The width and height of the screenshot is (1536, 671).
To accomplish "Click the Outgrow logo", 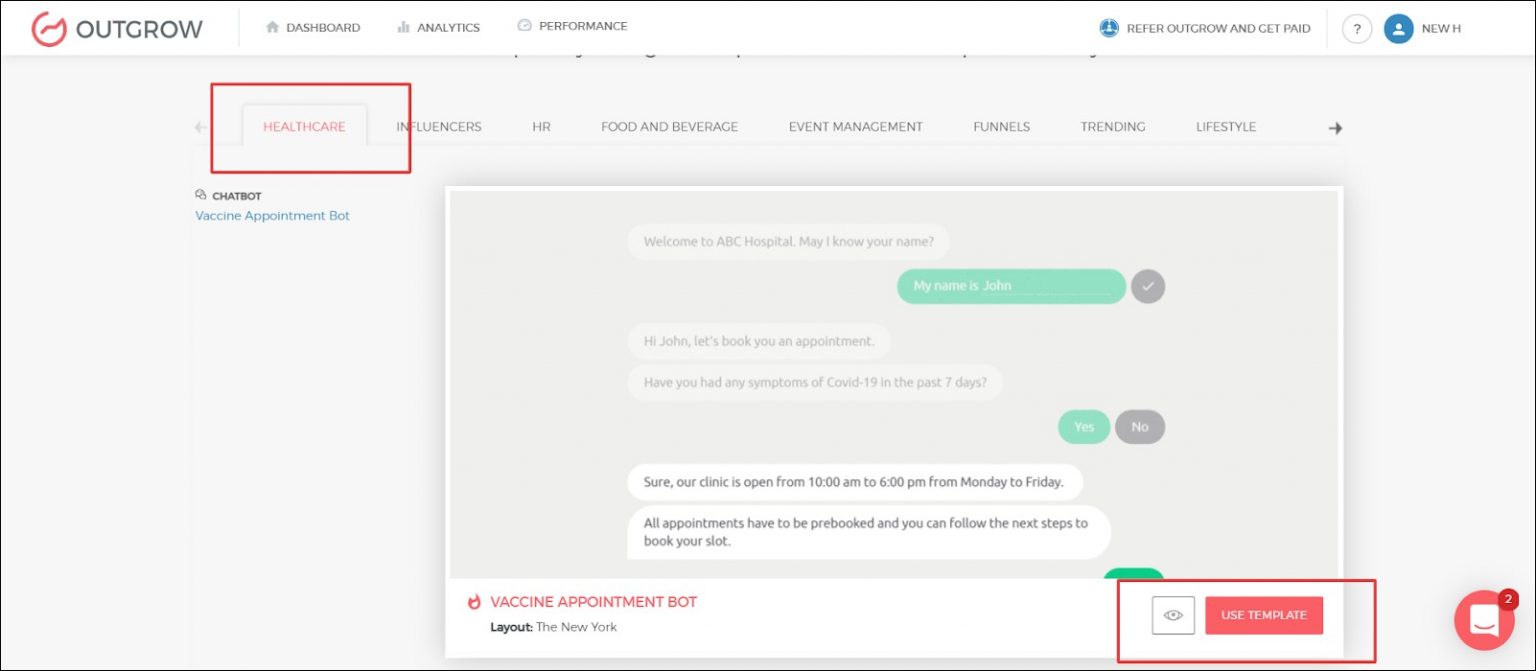I will point(117,29).
